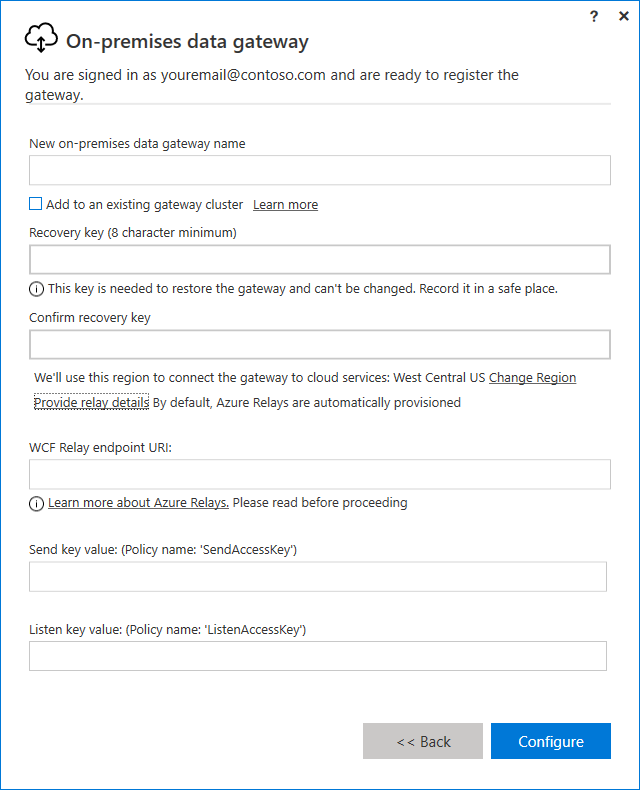Click info icon beside recovery key note
This screenshot has height=790, width=640.
point(37,289)
